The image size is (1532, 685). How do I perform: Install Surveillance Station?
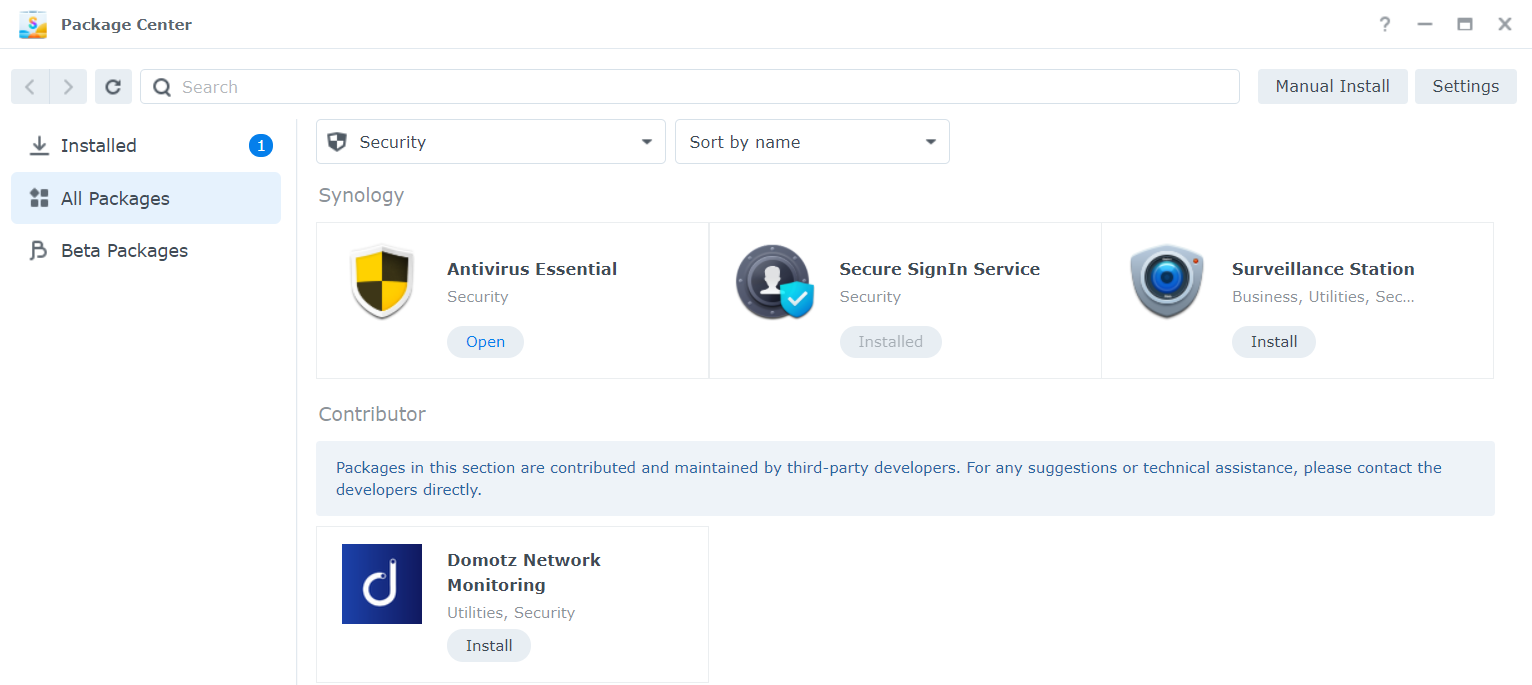[x=1274, y=342]
